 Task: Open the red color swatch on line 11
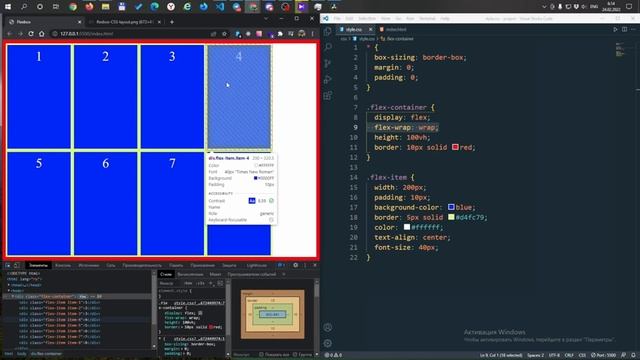(455, 147)
